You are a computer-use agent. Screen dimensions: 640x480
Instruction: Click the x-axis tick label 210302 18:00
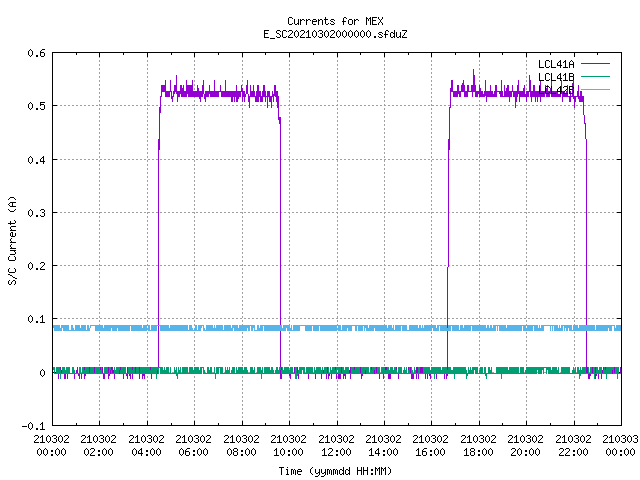(478, 446)
